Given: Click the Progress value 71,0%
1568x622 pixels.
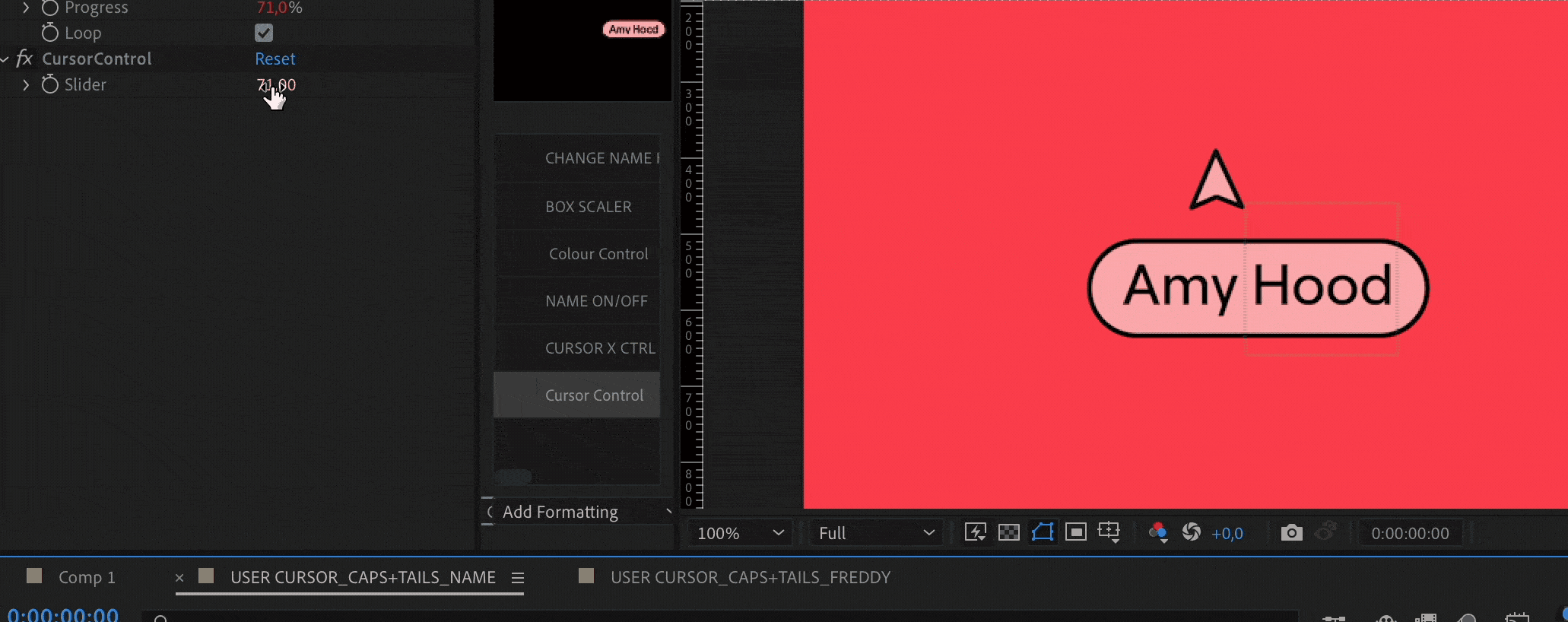Looking at the screenshot, I should [279, 8].
